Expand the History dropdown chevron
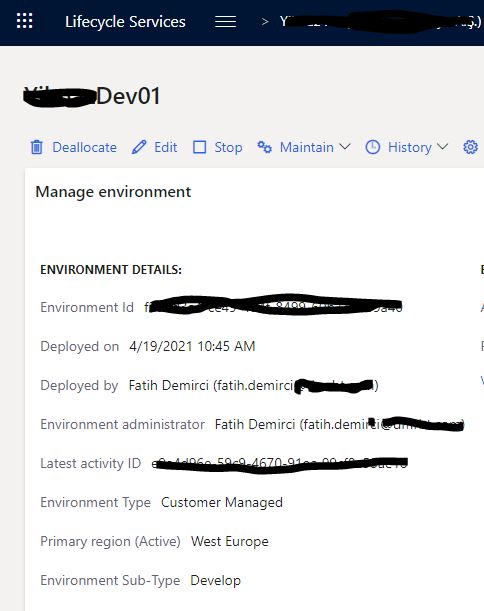 point(442,147)
